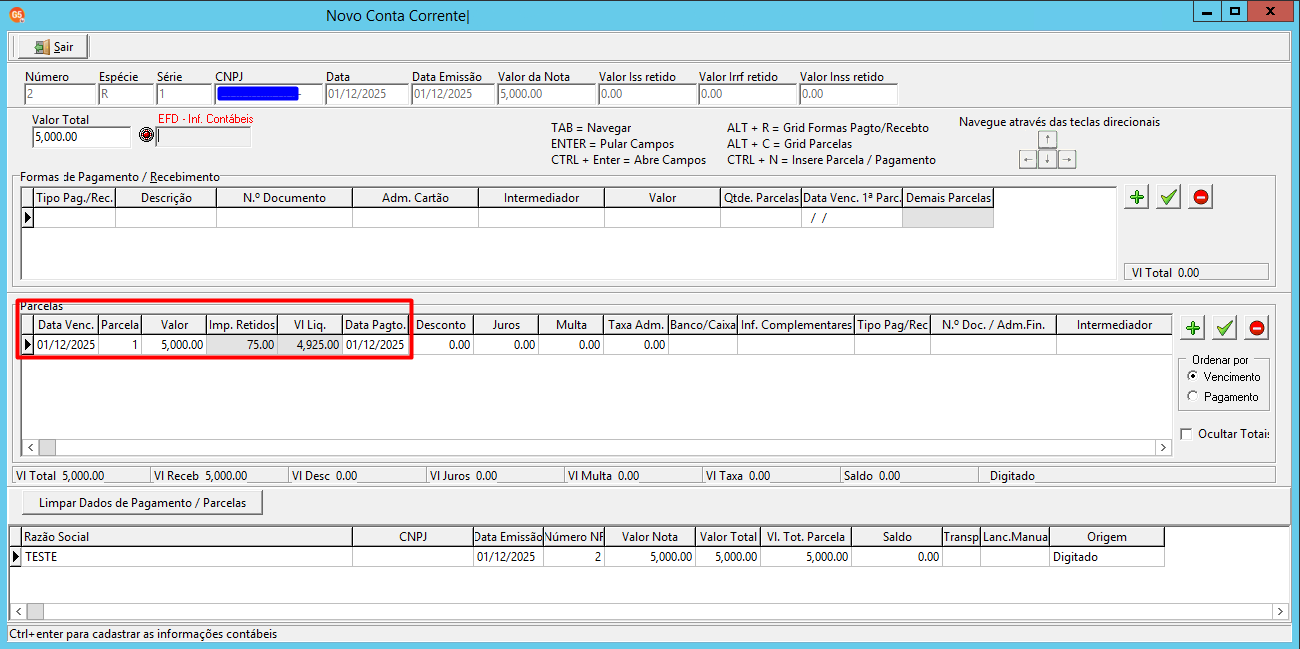This screenshot has width=1300, height=649.
Task: Click the Espécie field
Action: tap(124, 94)
